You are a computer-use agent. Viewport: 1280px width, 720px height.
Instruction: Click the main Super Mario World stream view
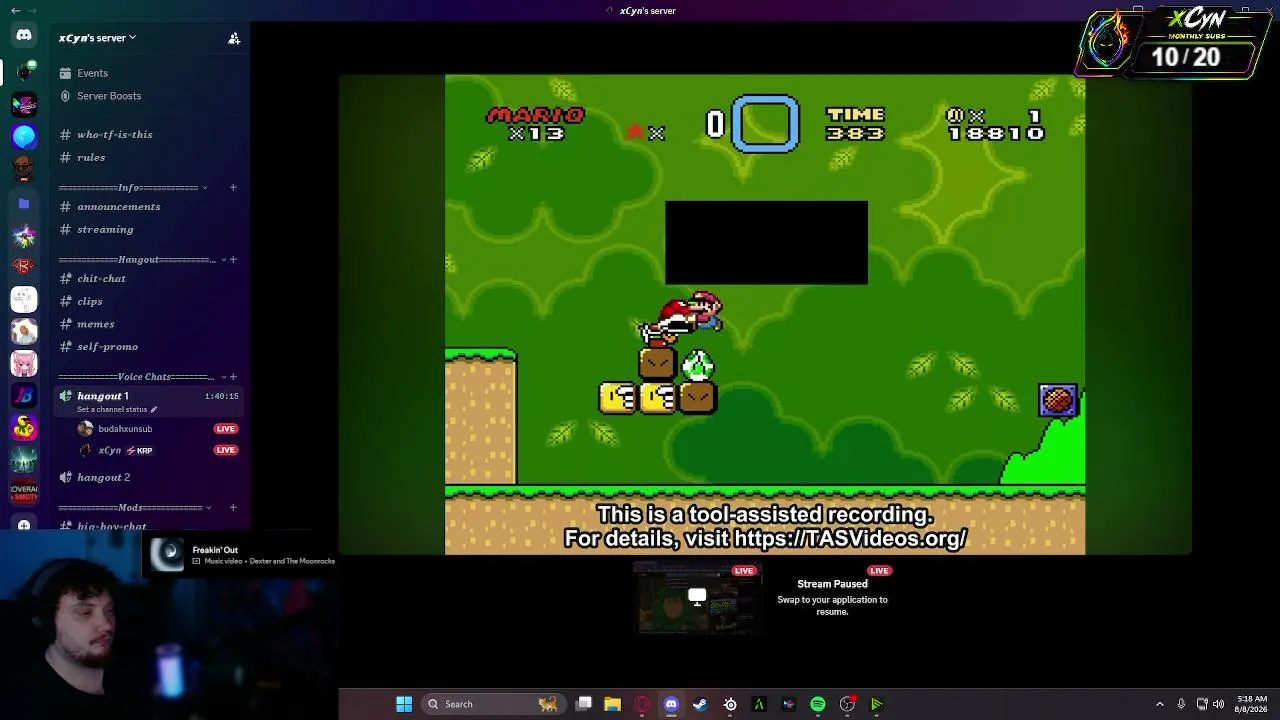765,314
